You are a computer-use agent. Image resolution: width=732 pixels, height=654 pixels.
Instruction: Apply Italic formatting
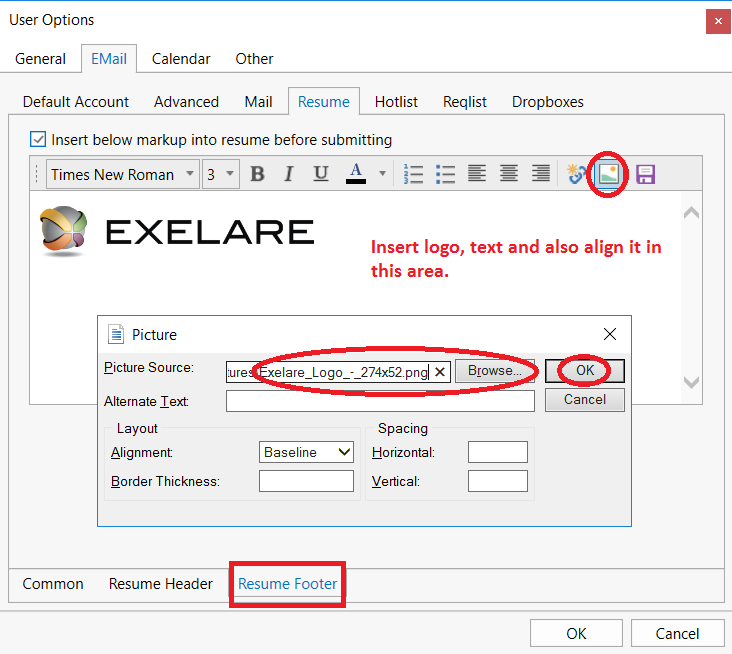pos(289,174)
